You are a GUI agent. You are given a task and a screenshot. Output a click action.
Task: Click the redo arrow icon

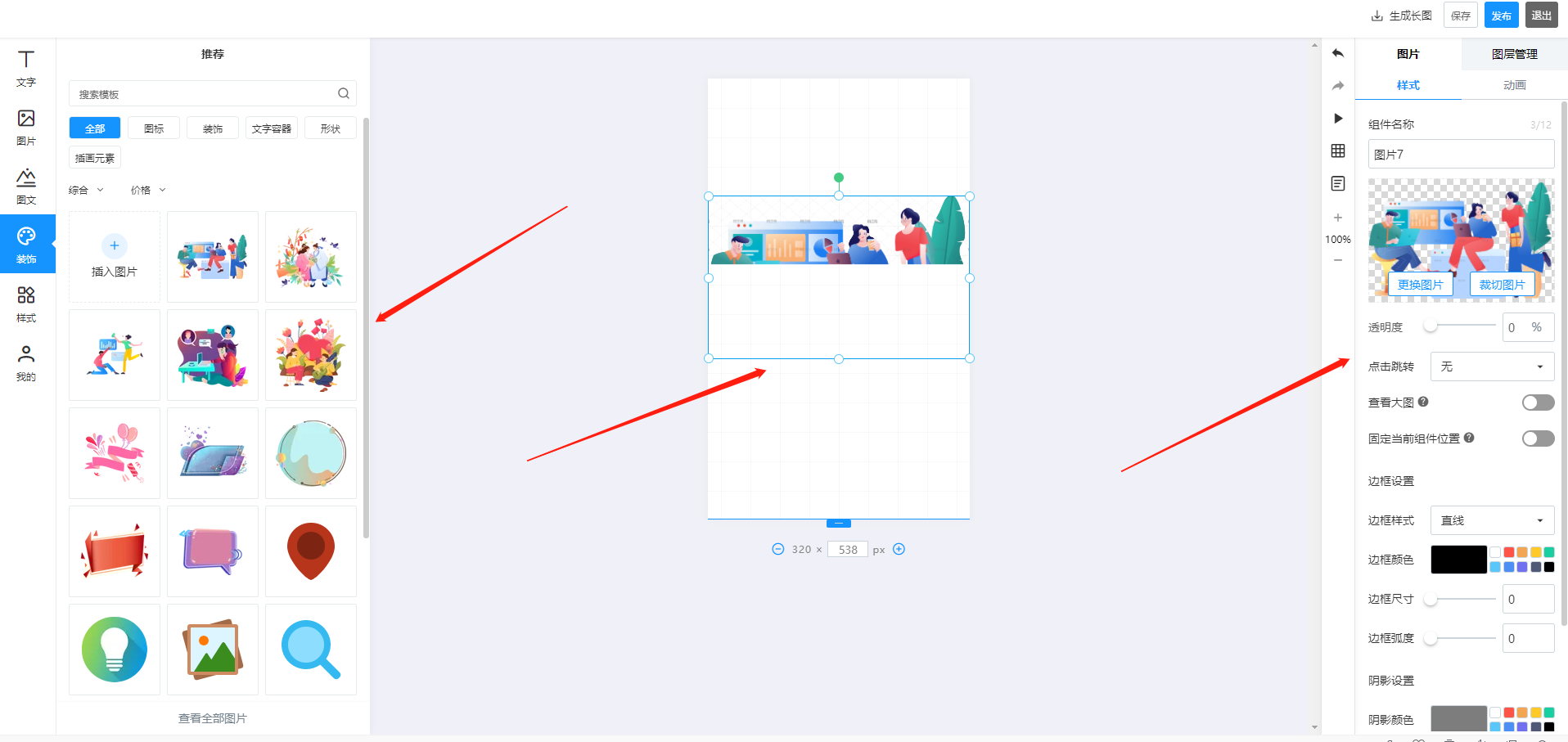click(x=1338, y=86)
